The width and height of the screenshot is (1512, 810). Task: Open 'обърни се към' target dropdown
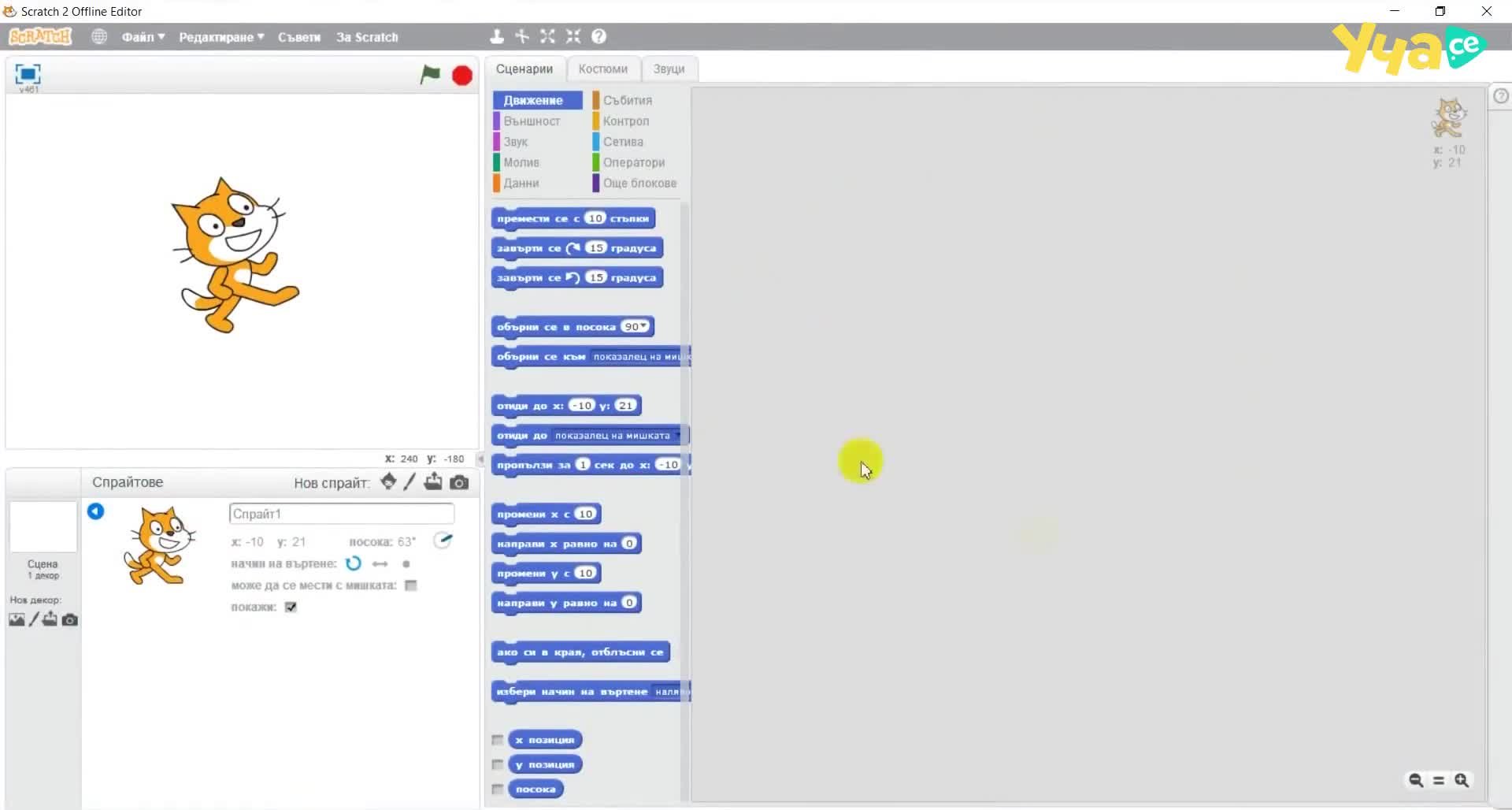[x=639, y=357]
